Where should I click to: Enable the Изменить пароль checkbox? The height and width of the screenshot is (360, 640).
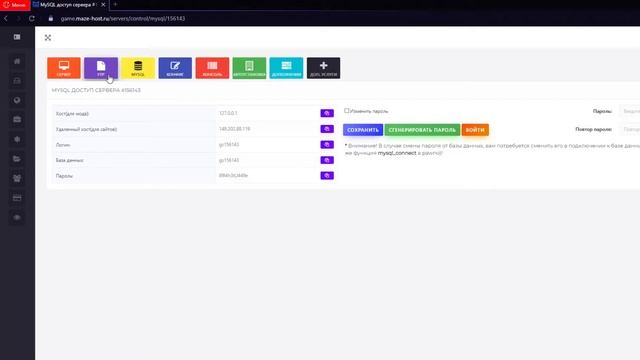(347, 111)
